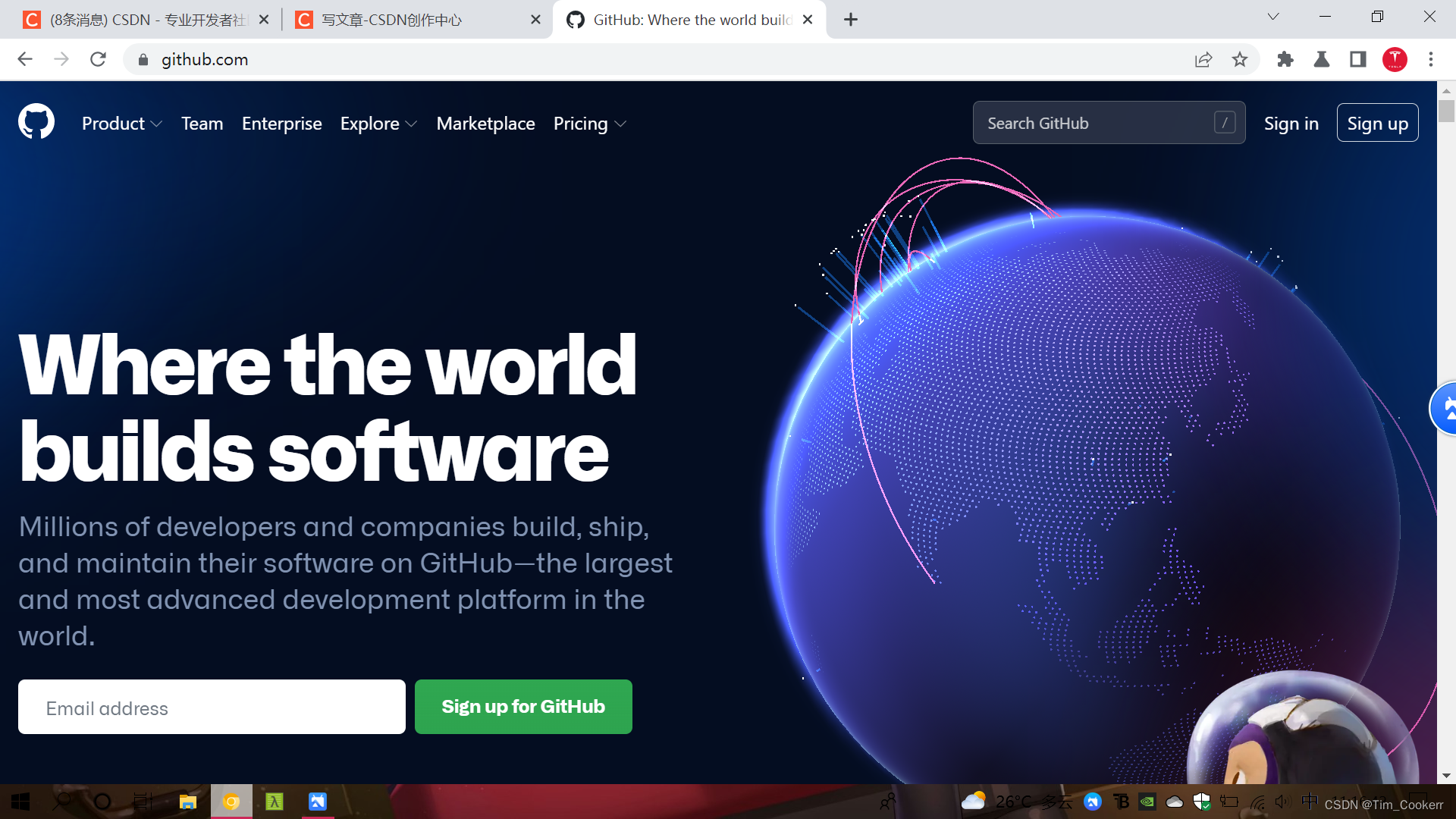Viewport: 1456px width, 819px height.
Task: Switch to the 写文章-CSDN创作中心 tab
Action: pos(392,20)
